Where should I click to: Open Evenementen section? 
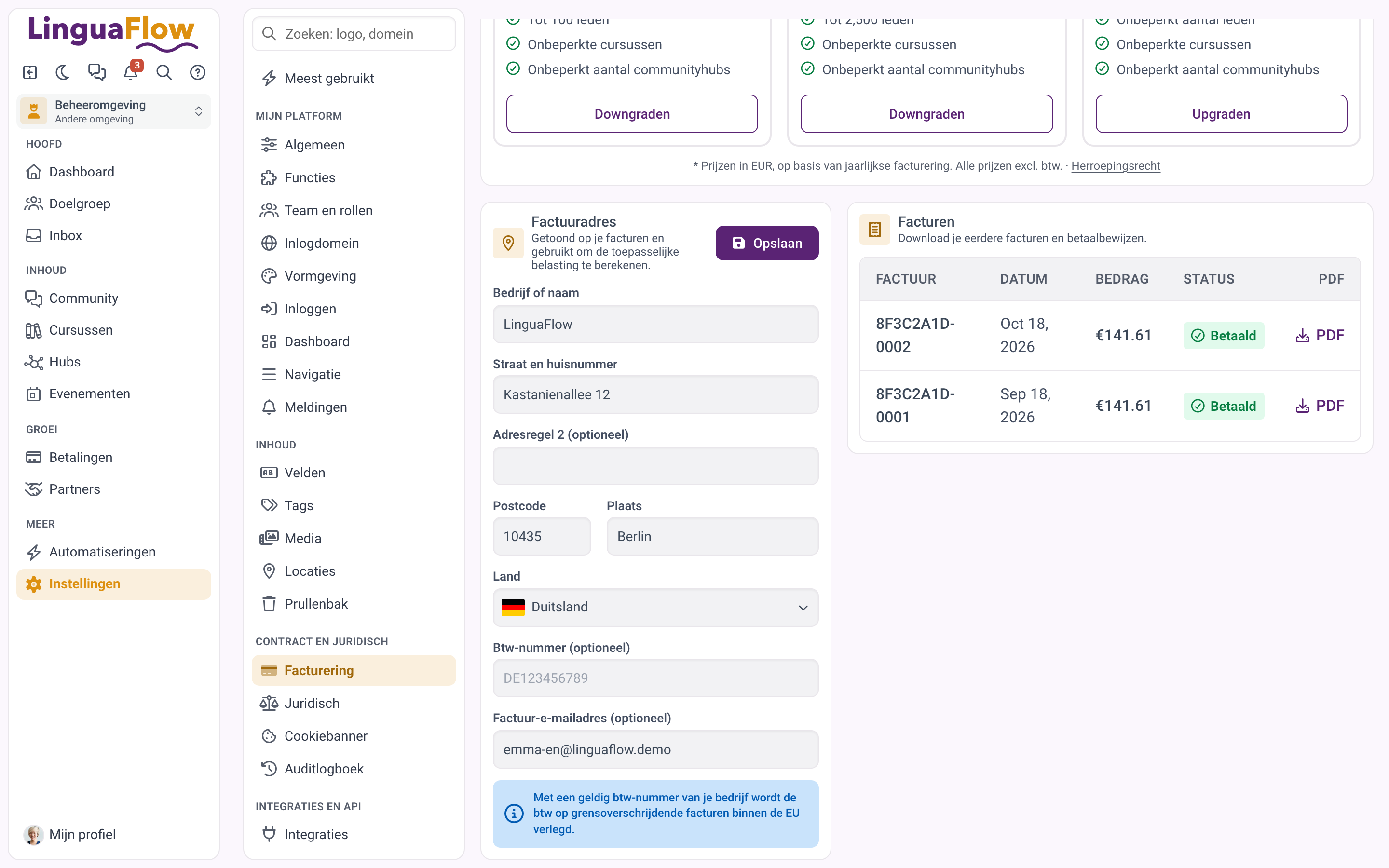click(x=114, y=394)
